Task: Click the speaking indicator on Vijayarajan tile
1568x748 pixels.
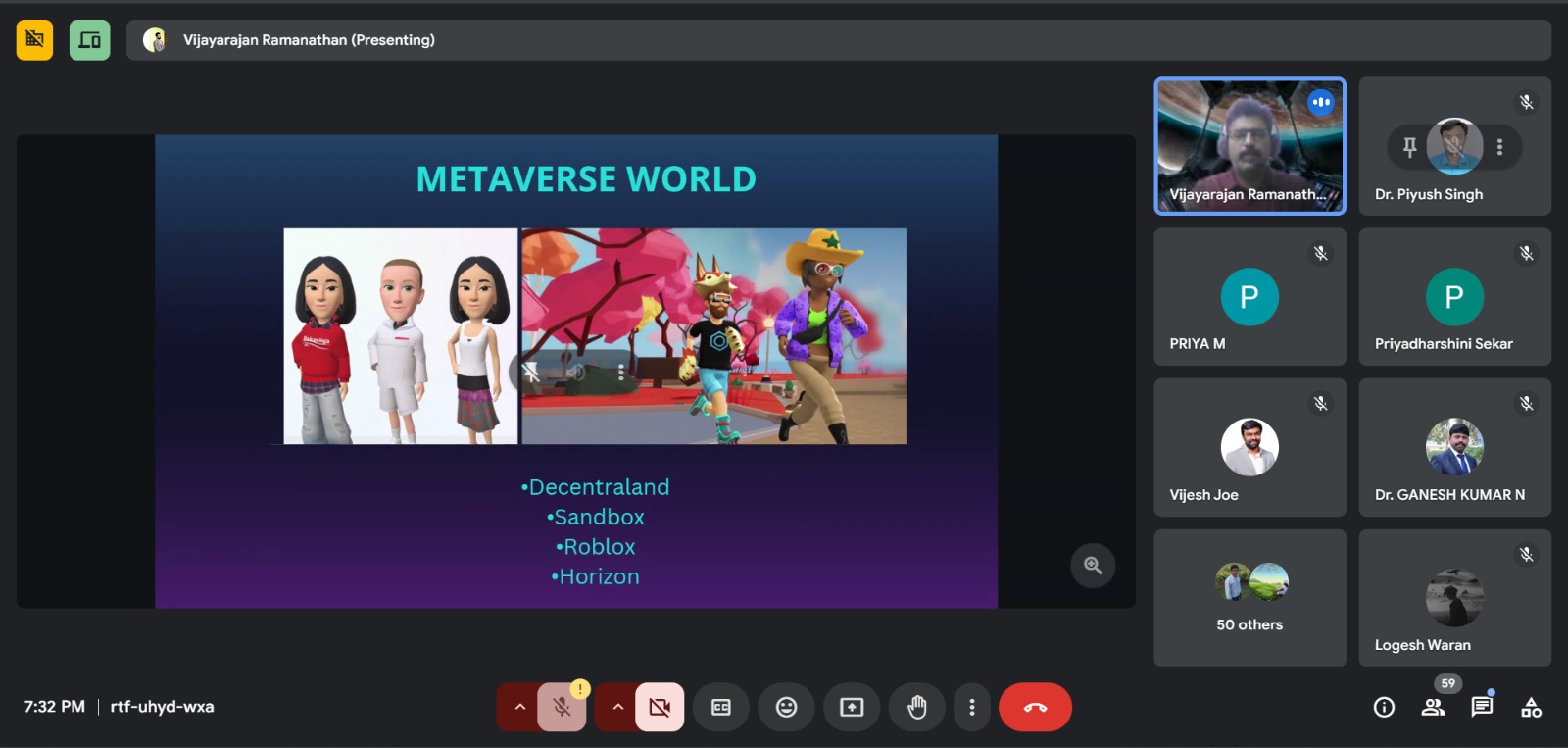Action: point(1320,102)
